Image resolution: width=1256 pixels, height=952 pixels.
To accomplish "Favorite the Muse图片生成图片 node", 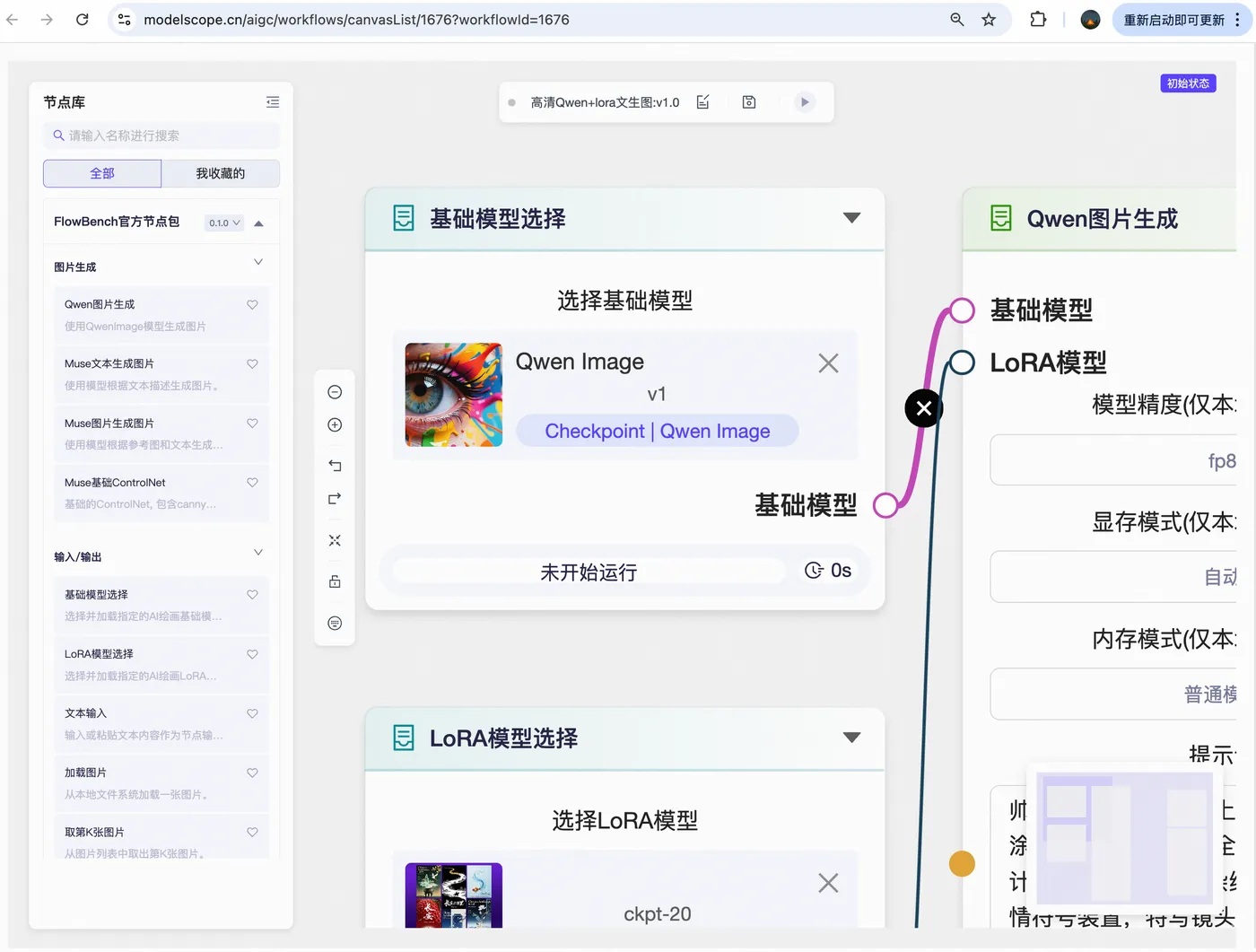I will [252, 424].
